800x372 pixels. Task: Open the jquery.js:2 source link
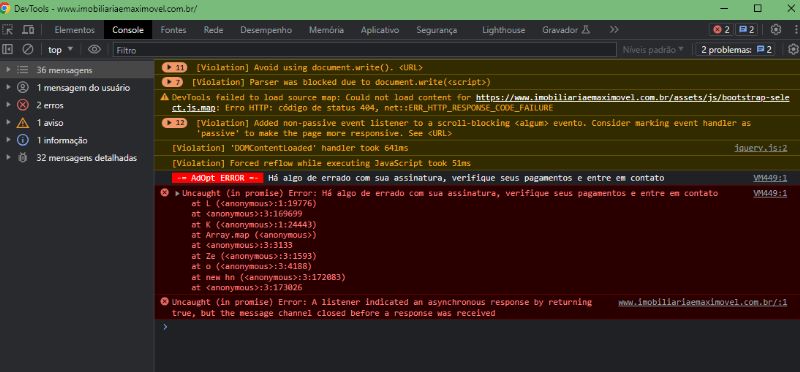761,148
